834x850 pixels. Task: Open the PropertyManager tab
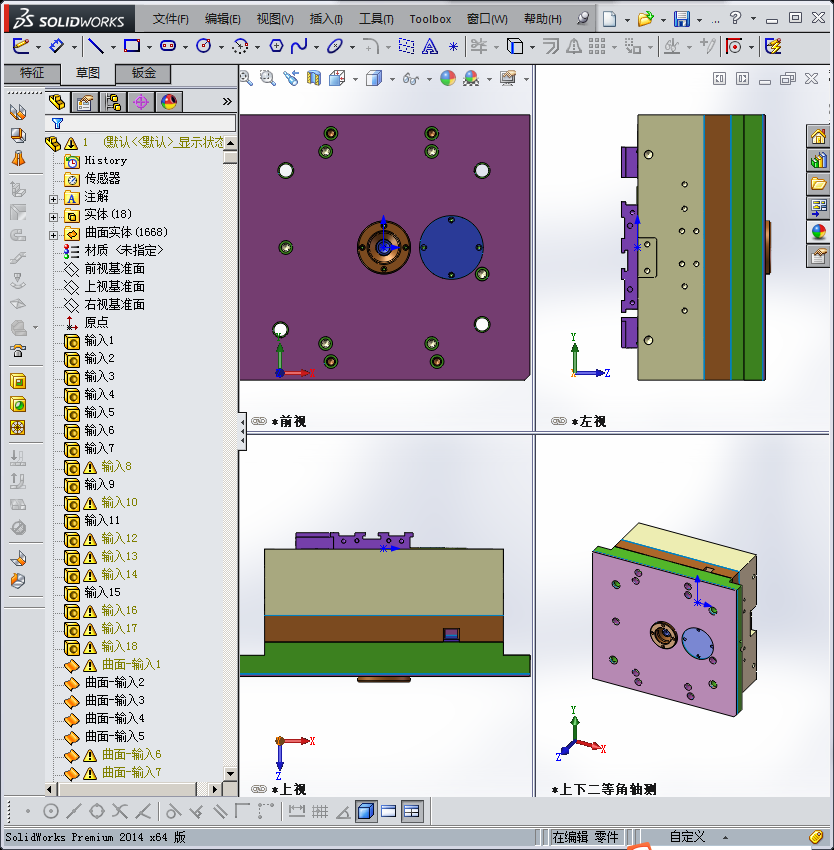pyautogui.click(x=85, y=102)
